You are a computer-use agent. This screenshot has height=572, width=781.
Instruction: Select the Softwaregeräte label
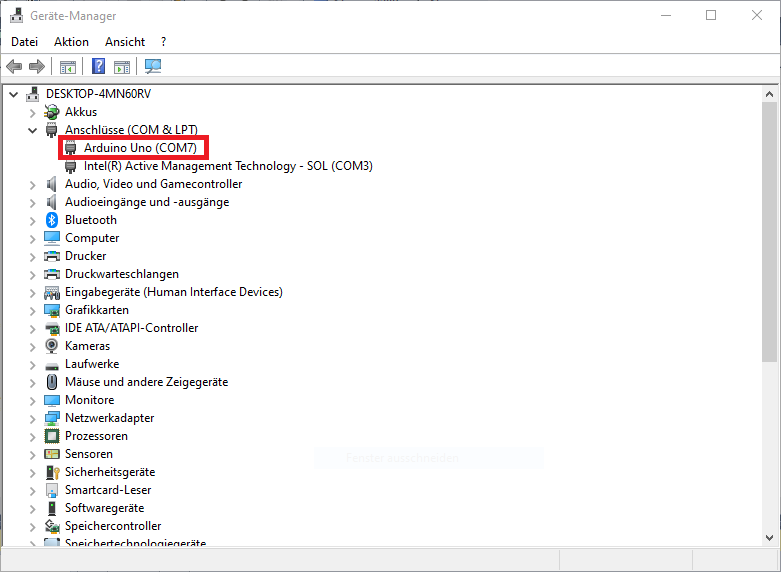pos(105,508)
